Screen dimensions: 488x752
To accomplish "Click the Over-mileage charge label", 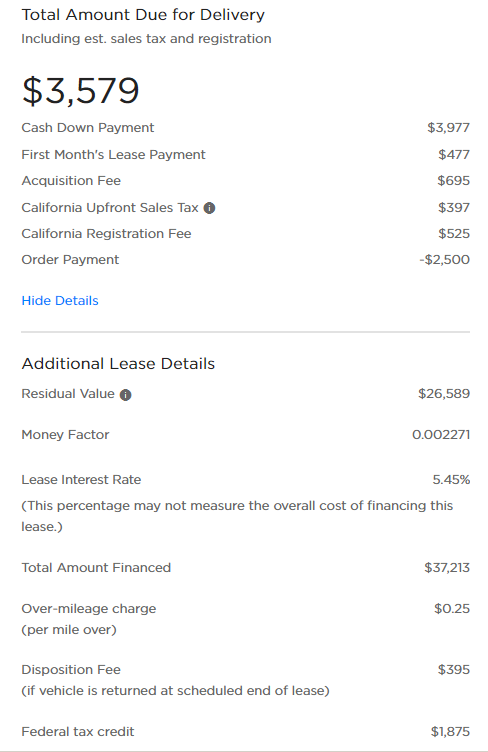I will pos(89,609).
